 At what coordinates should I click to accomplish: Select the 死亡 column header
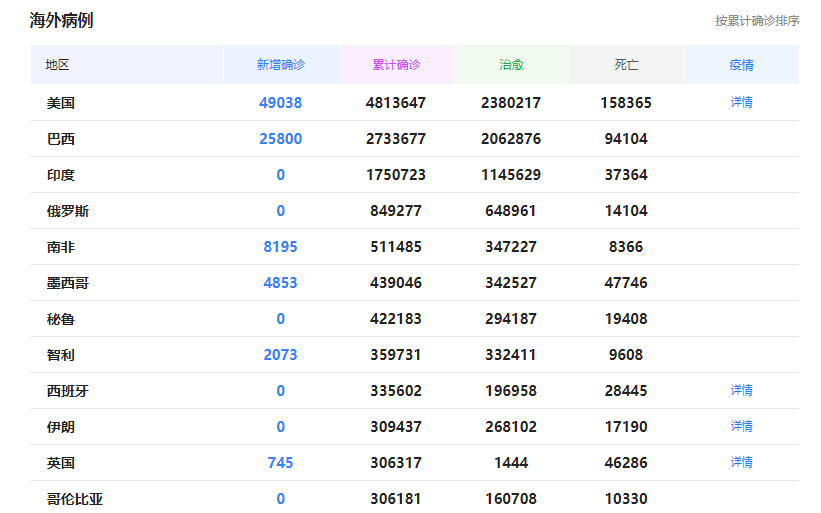pos(626,64)
